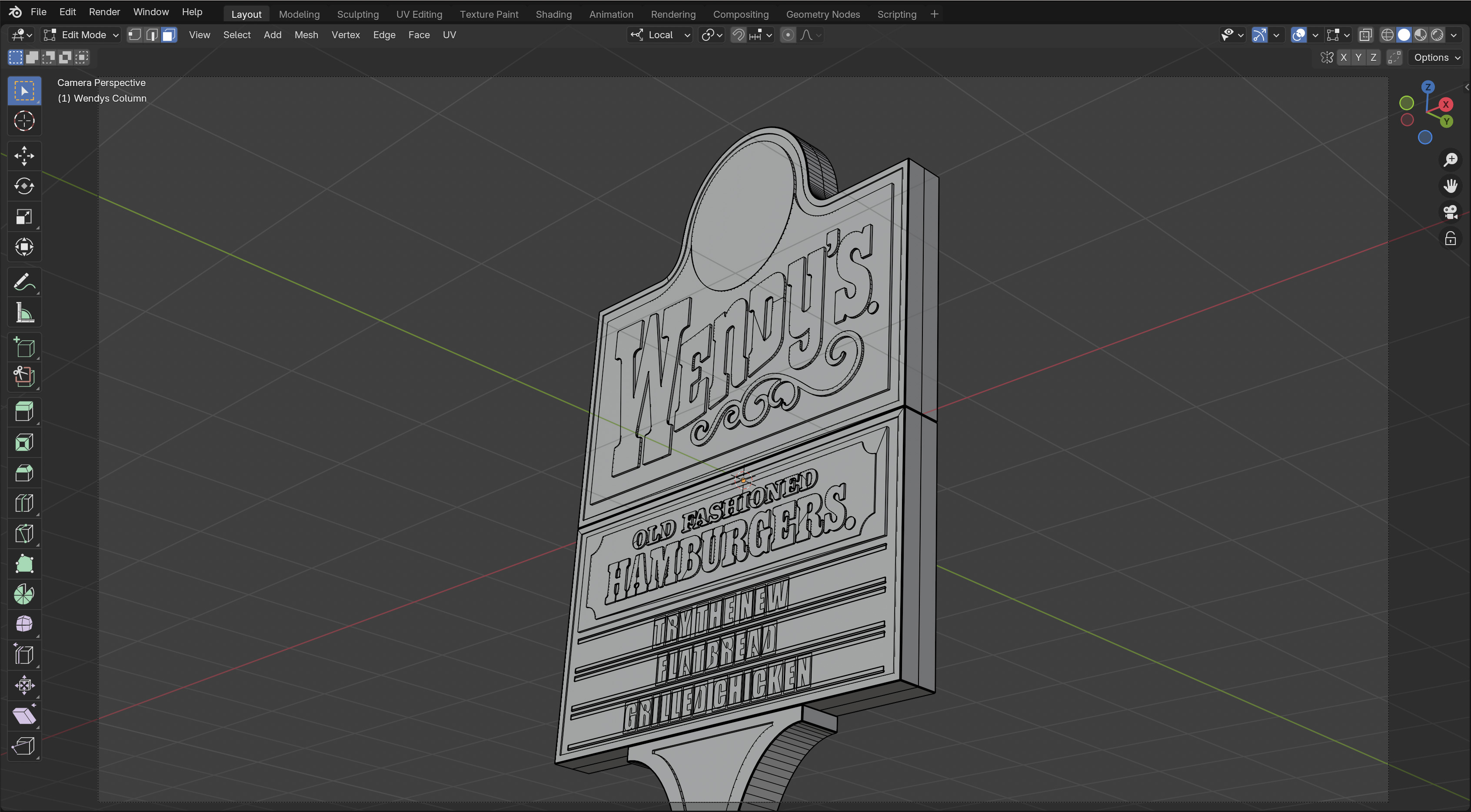1471x812 pixels.
Task: Select solid viewport shading
Action: pos(1404,35)
